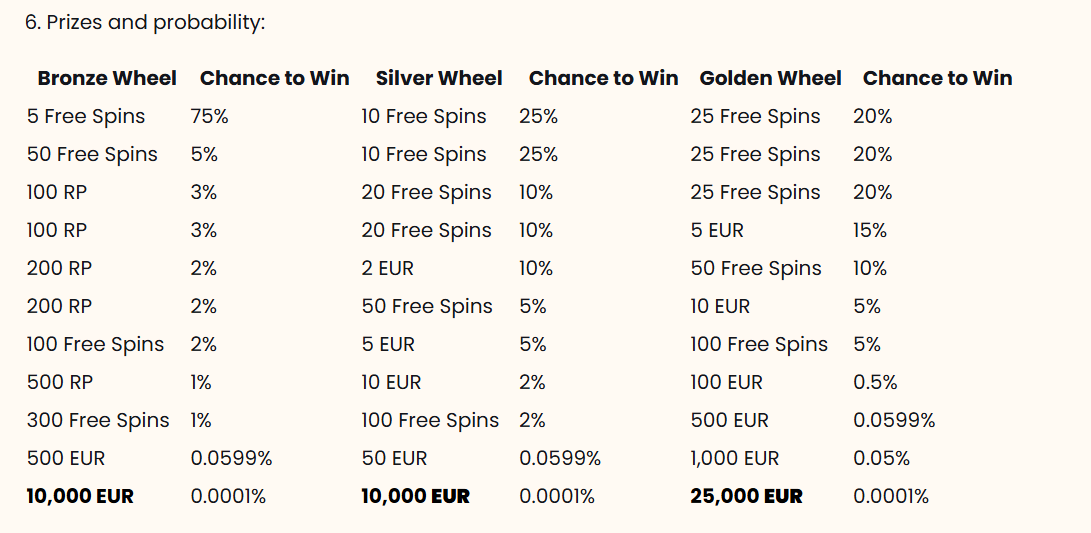Click the "6. Prizes and probability:" heading

point(145,22)
